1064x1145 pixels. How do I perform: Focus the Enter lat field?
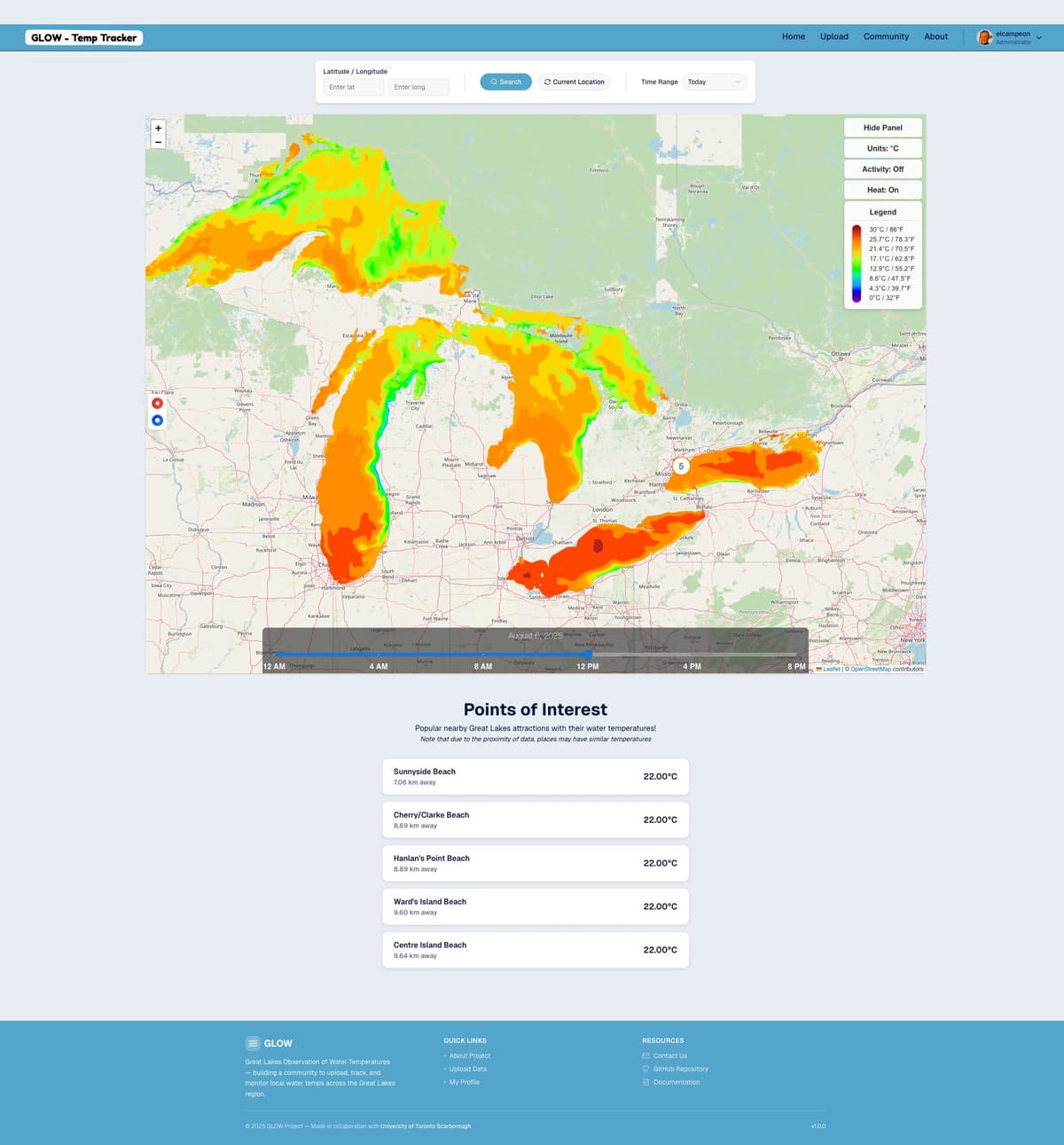point(354,87)
